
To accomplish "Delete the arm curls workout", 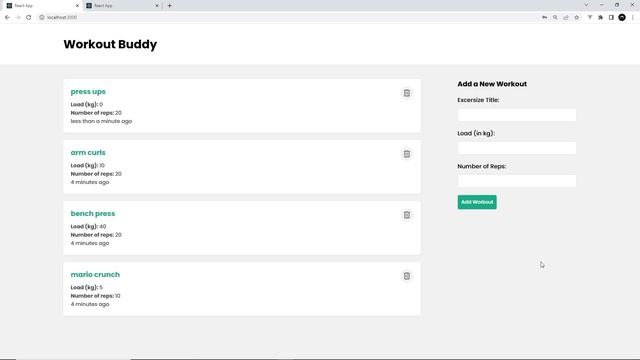I will [x=407, y=154].
